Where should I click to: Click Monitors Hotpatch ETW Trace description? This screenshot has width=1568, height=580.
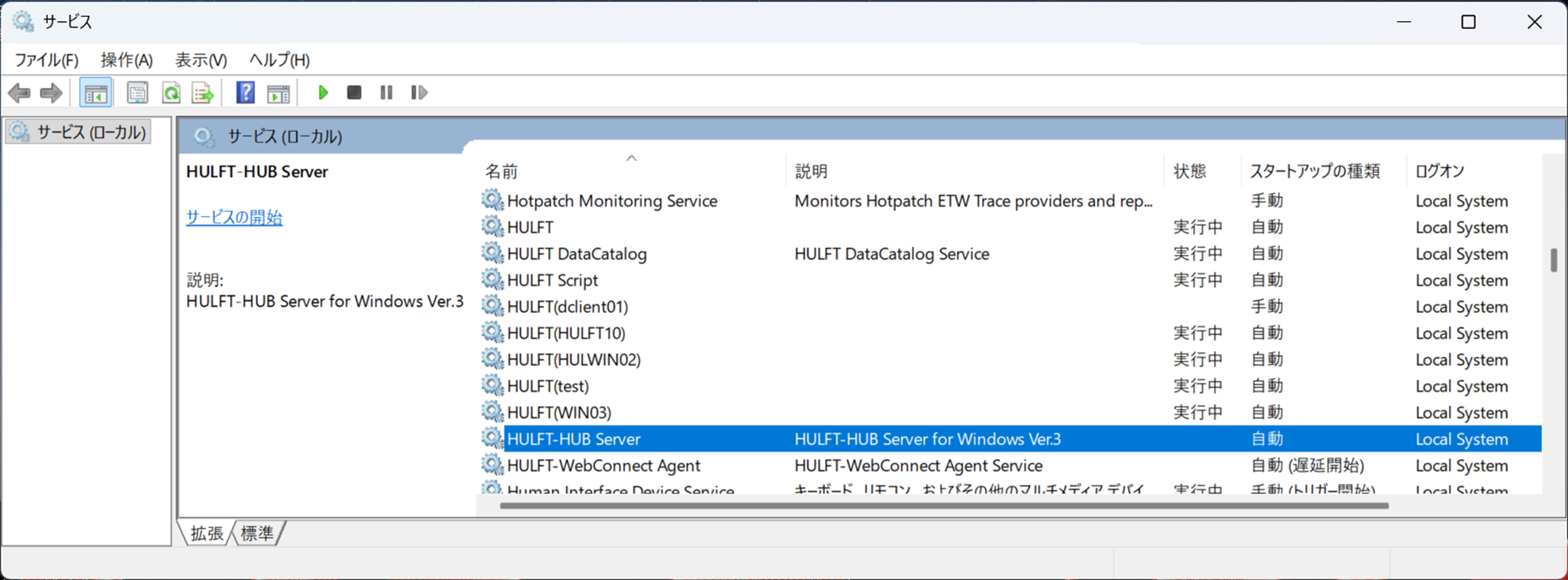coord(974,201)
